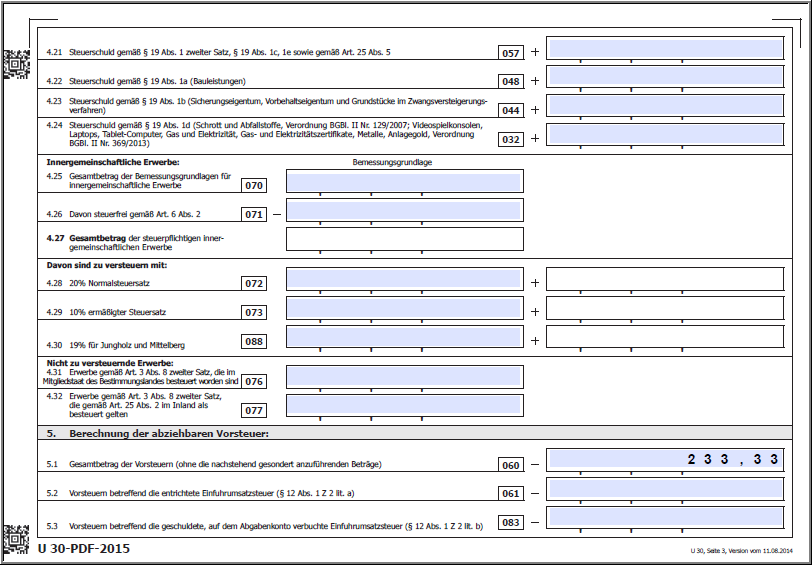Select the tax amount box right of 072
The image size is (812, 565).
click(665, 280)
